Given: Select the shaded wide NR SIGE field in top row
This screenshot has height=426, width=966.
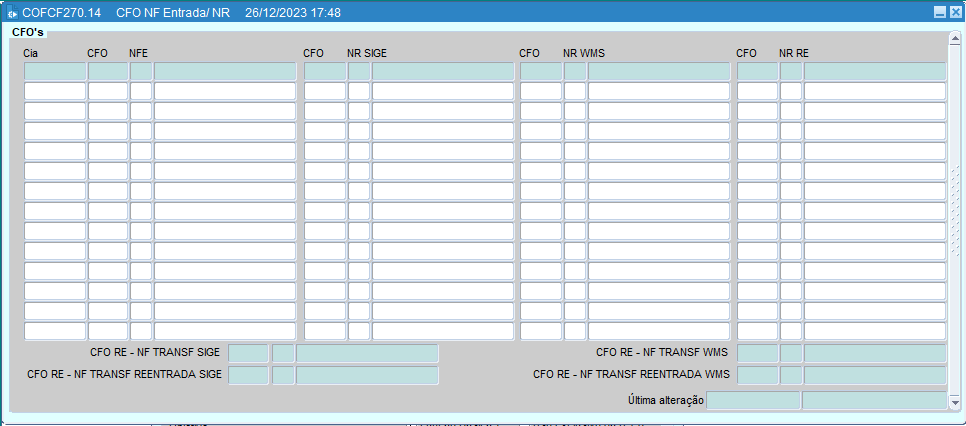Looking at the screenshot, I should 442,72.
